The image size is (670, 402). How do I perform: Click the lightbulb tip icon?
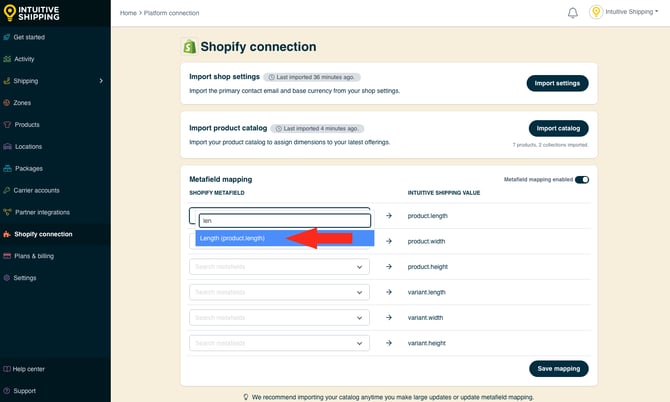[x=246, y=397]
